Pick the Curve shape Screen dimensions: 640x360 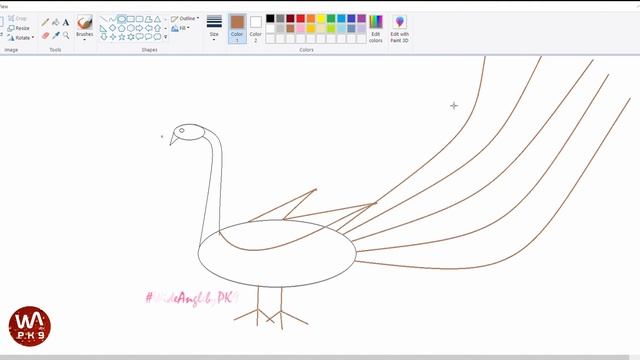pyautogui.click(x=113, y=19)
